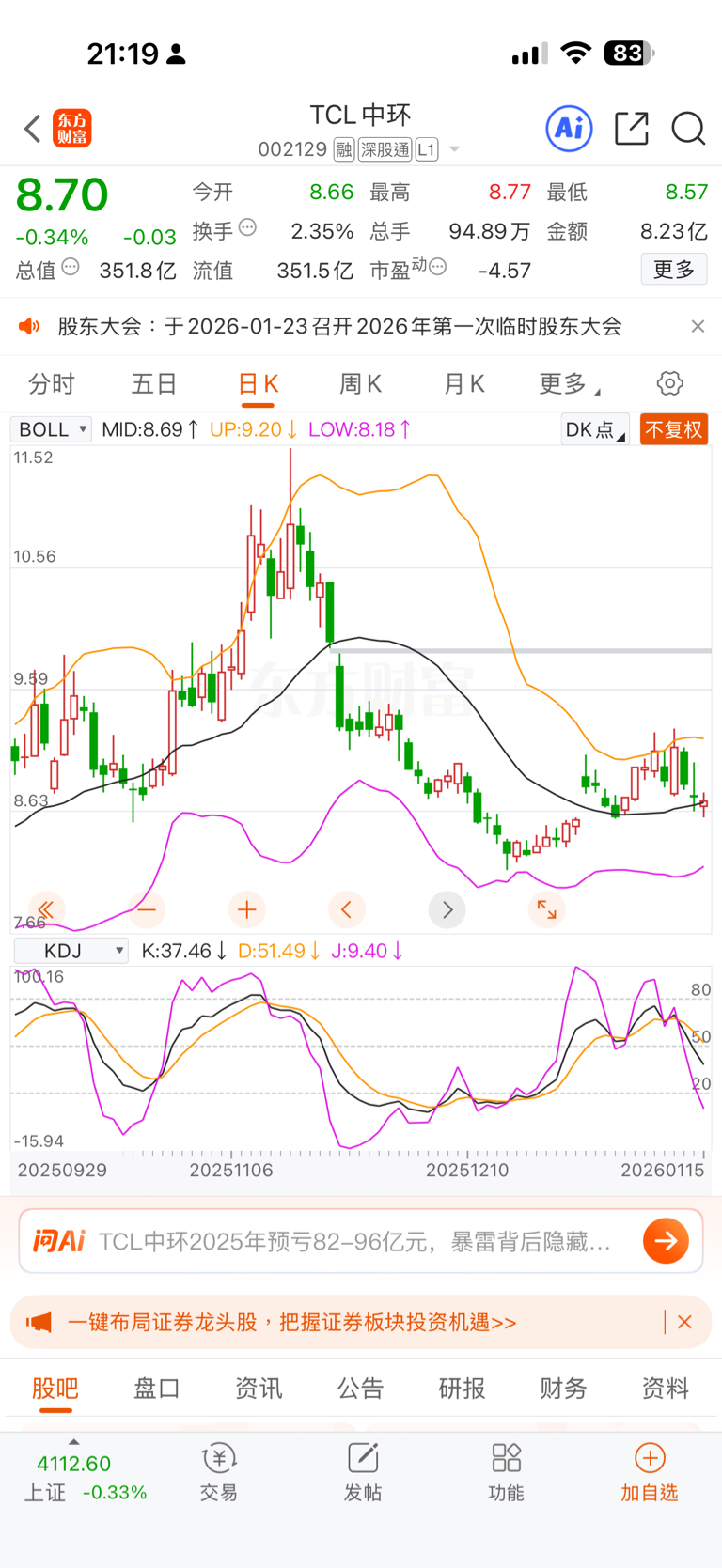This screenshot has height=1568, width=722.
Task: Switch to 月K chart tab
Action: [463, 383]
